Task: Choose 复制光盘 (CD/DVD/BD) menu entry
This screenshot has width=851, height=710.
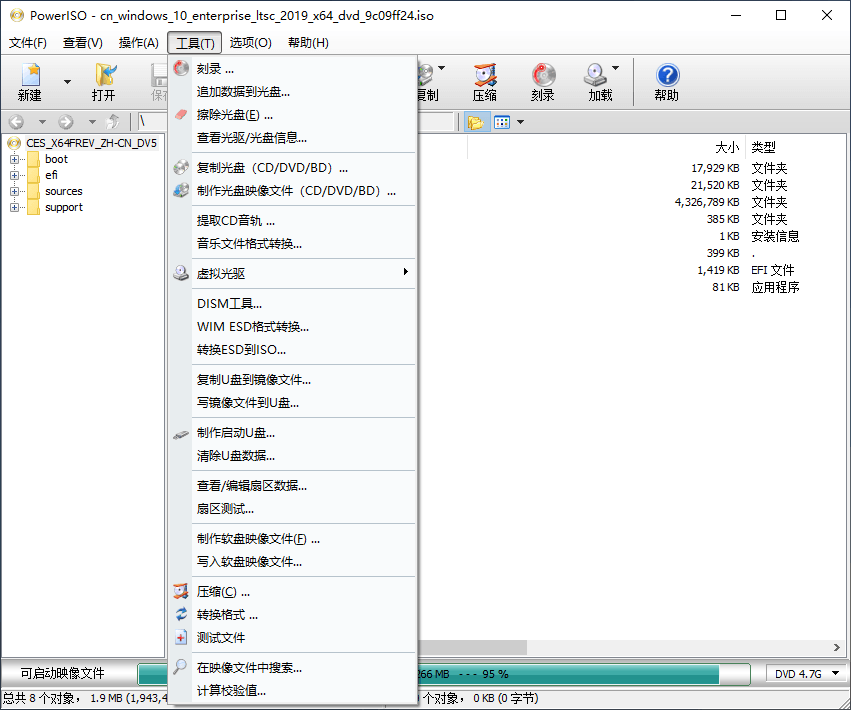Action: [293, 168]
